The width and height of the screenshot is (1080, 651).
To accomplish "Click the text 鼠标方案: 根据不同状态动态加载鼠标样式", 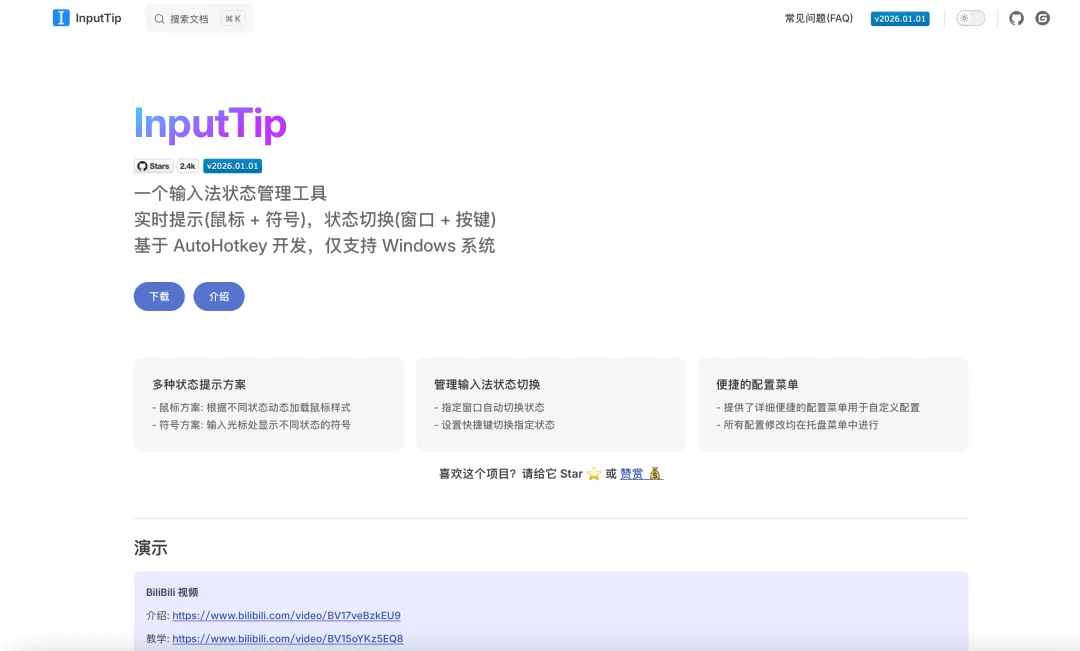I will pos(255,407).
